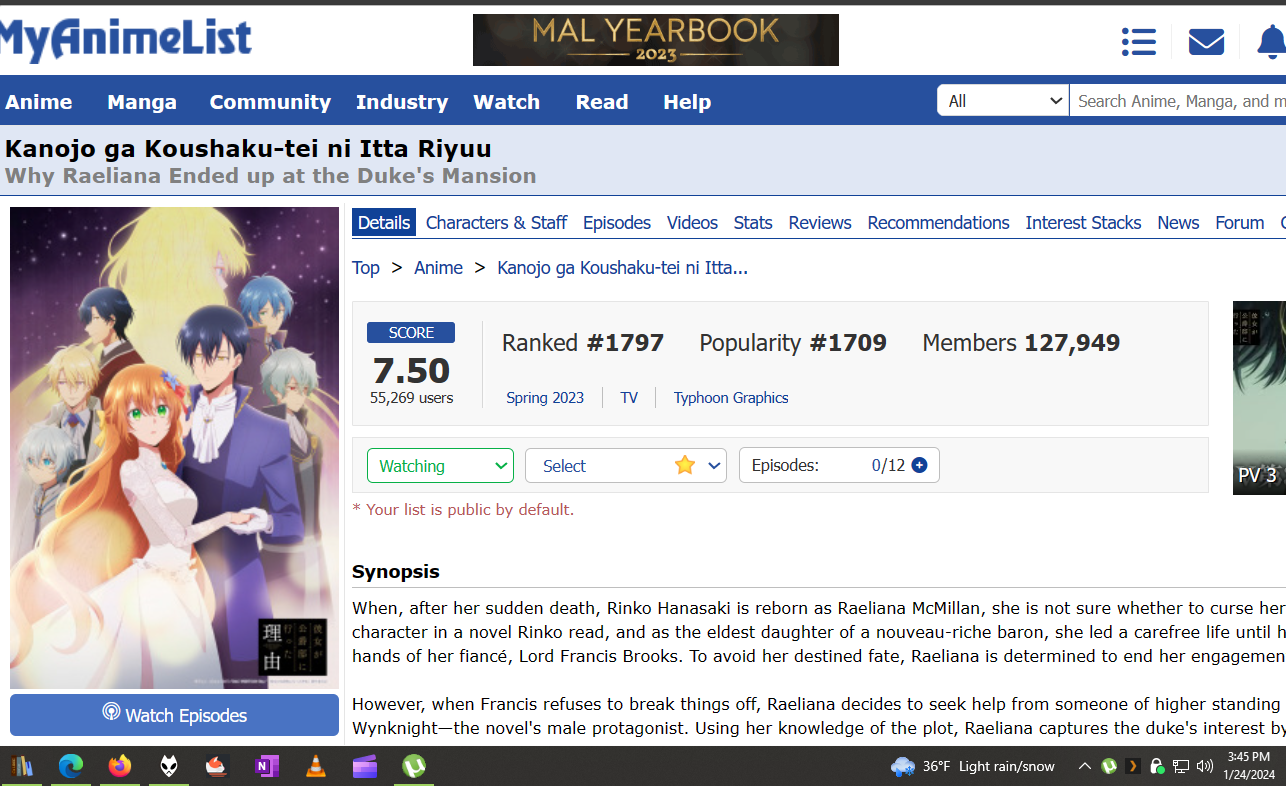Open the Industry navigation menu
This screenshot has height=786, width=1286.
(x=402, y=102)
